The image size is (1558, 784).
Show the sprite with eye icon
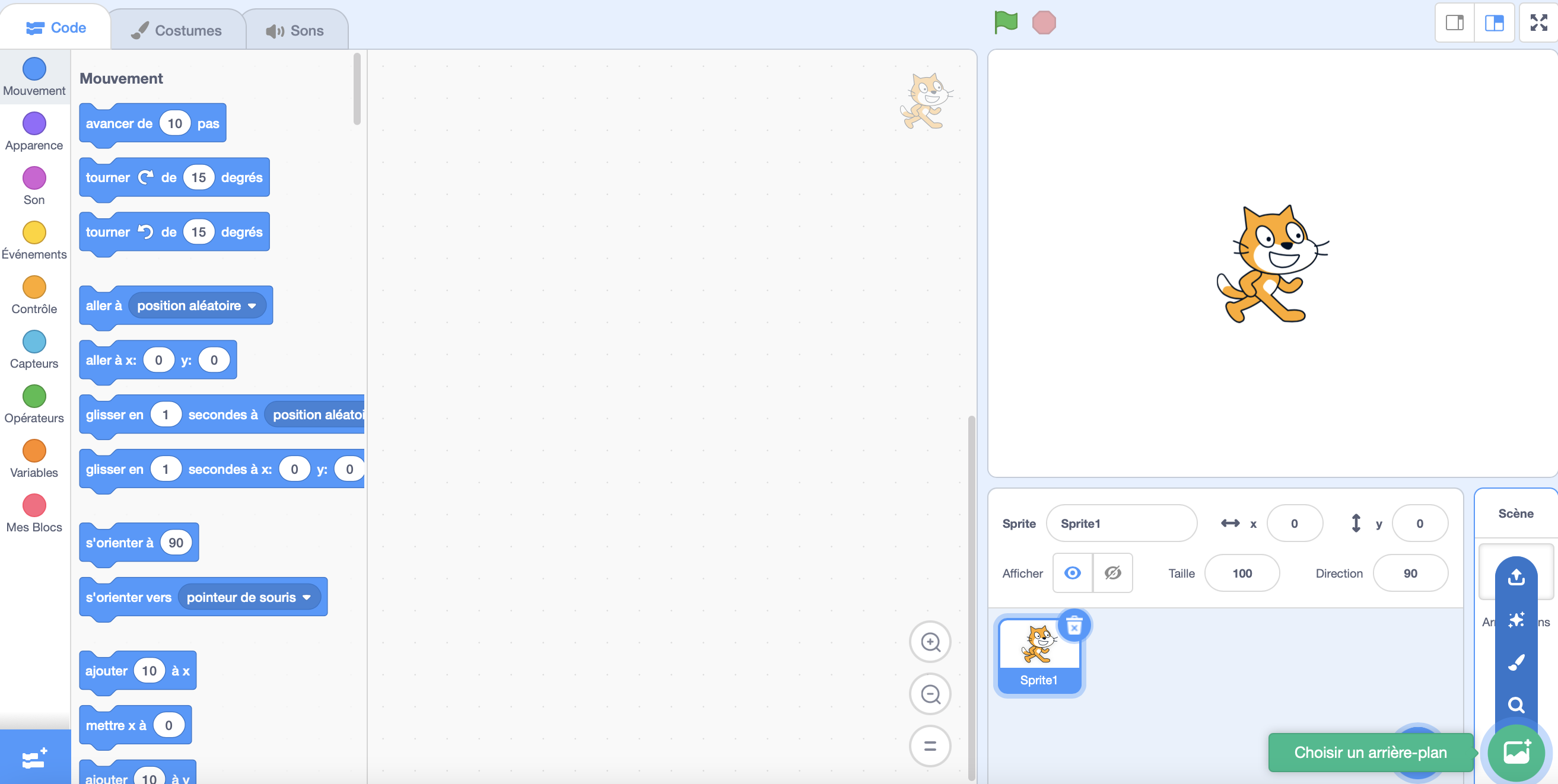pyautogui.click(x=1072, y=573)
